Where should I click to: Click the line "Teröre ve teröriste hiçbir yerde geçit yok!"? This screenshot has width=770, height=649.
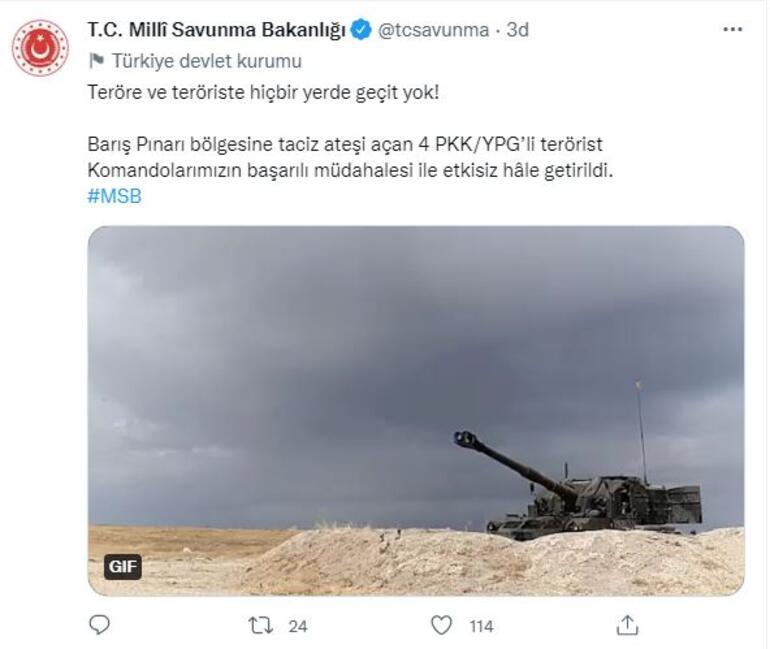pos(262,91)
